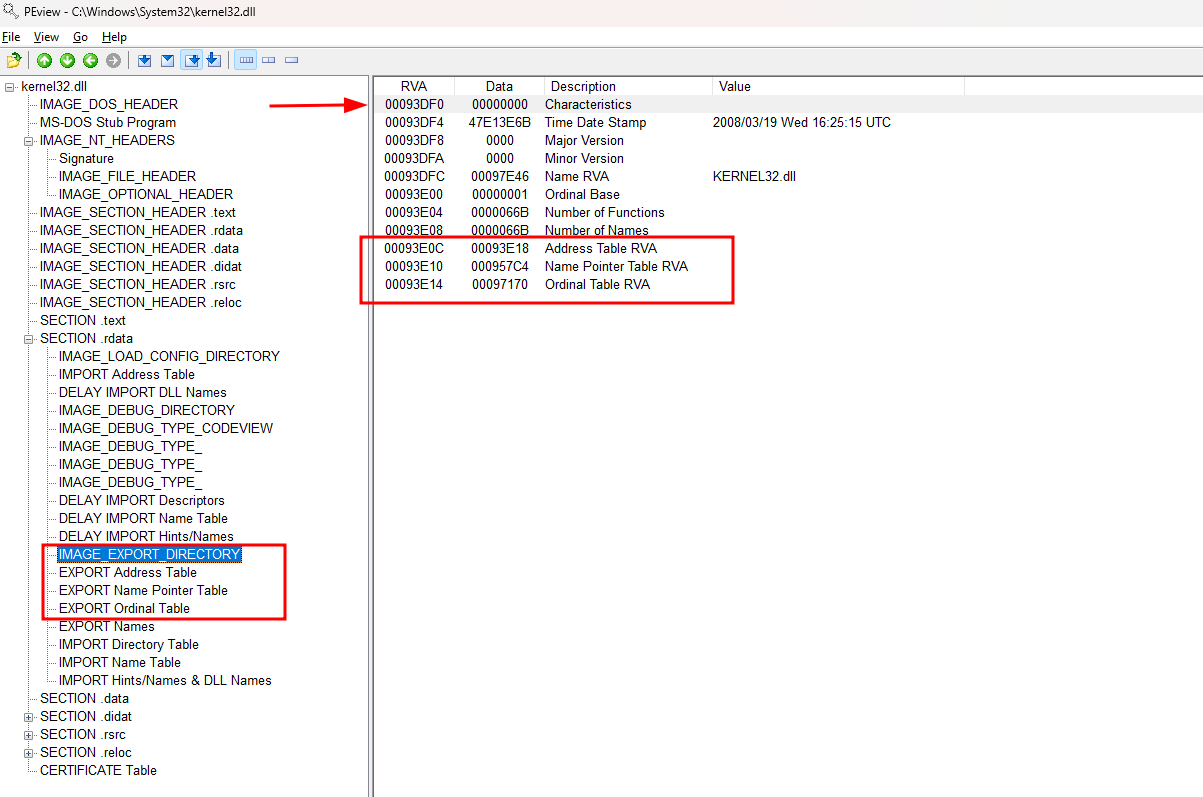This screenshot has height=797, width=1203.
Task: Click the Description column header
Action: click(583, 87)
